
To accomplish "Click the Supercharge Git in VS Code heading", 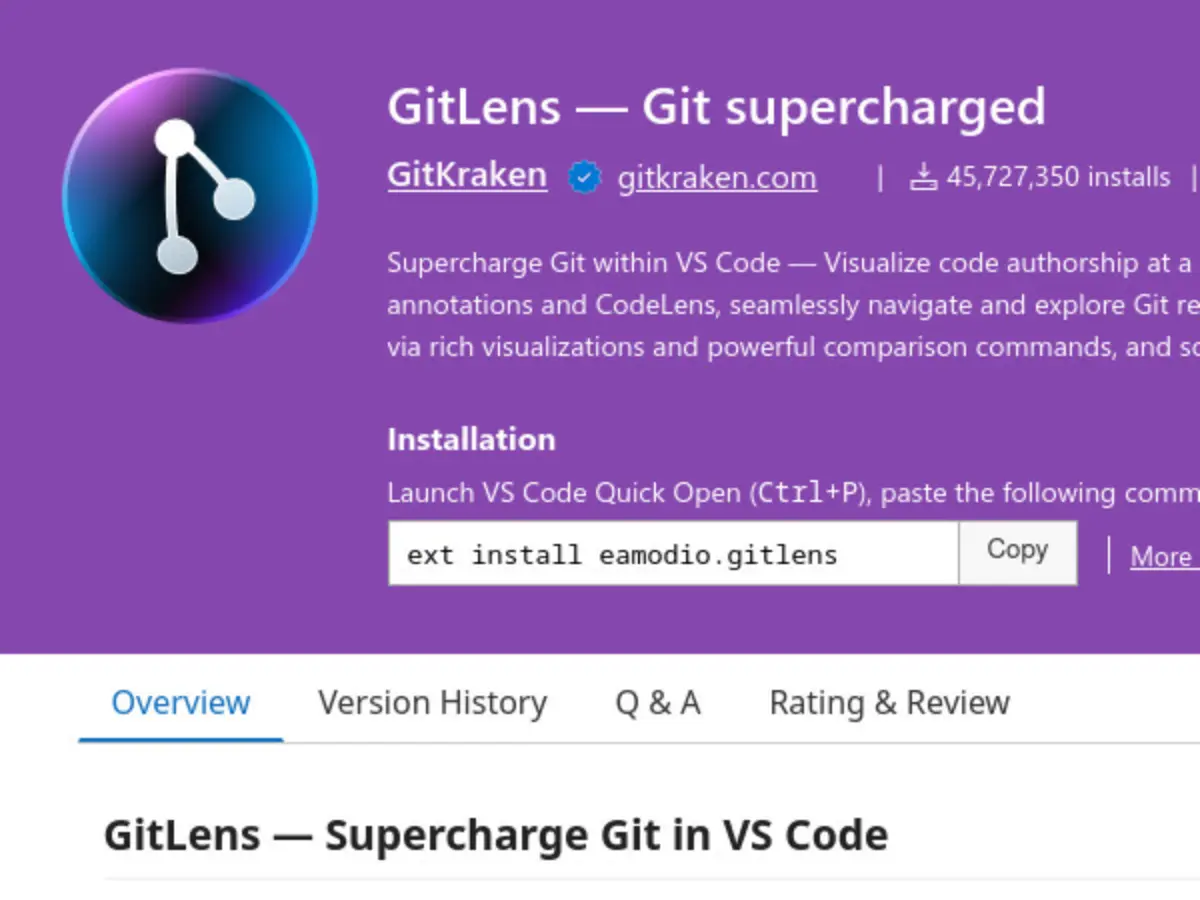I will [x=495, y=834].
